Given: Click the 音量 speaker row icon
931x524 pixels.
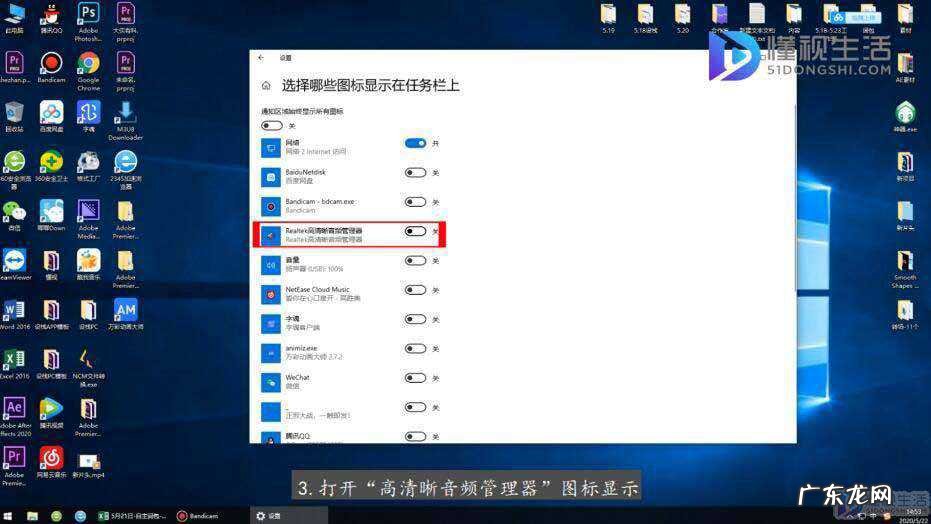Looking at the screenshot, I should point(271,265).
